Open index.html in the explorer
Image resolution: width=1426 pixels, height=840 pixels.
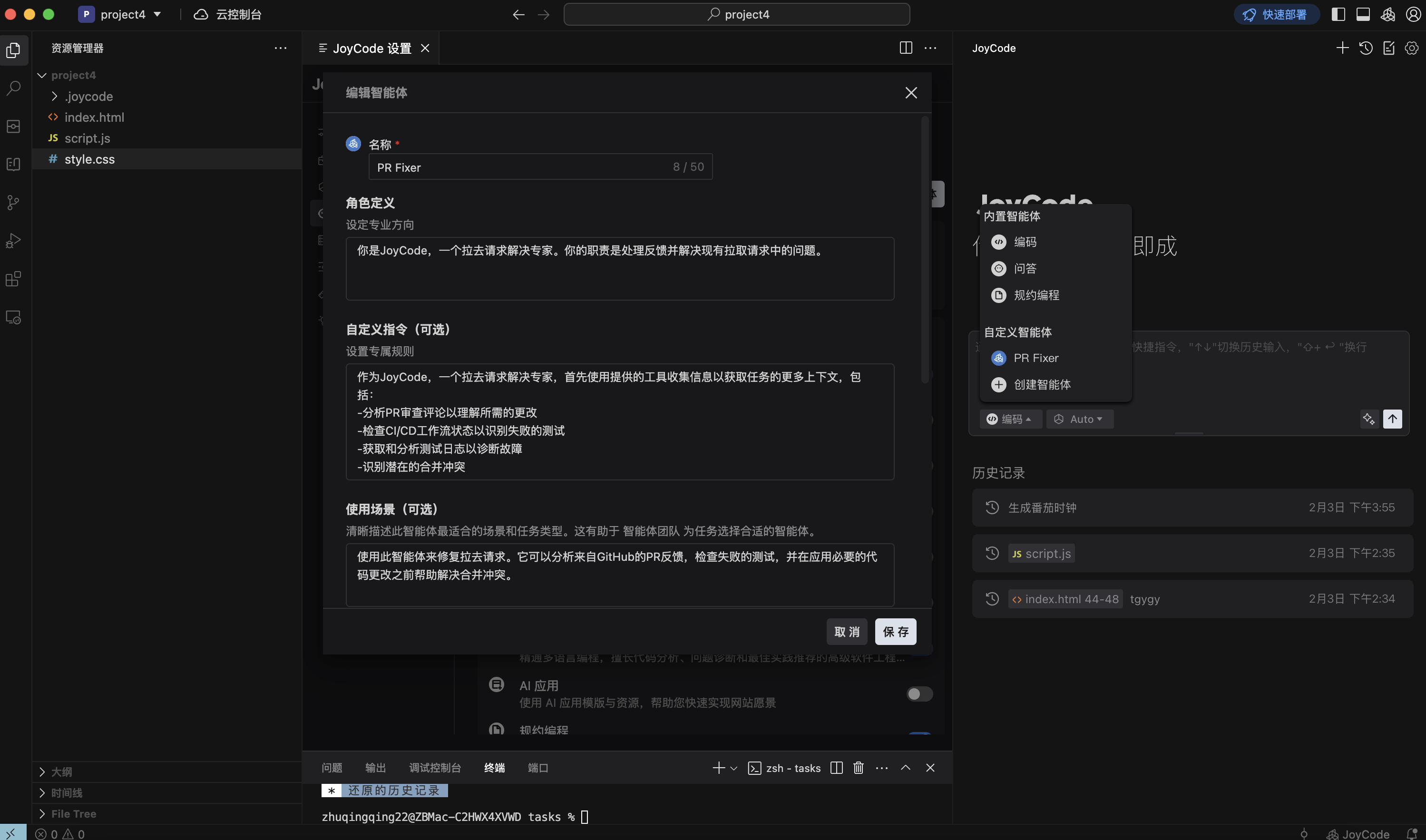click(167, 117)
